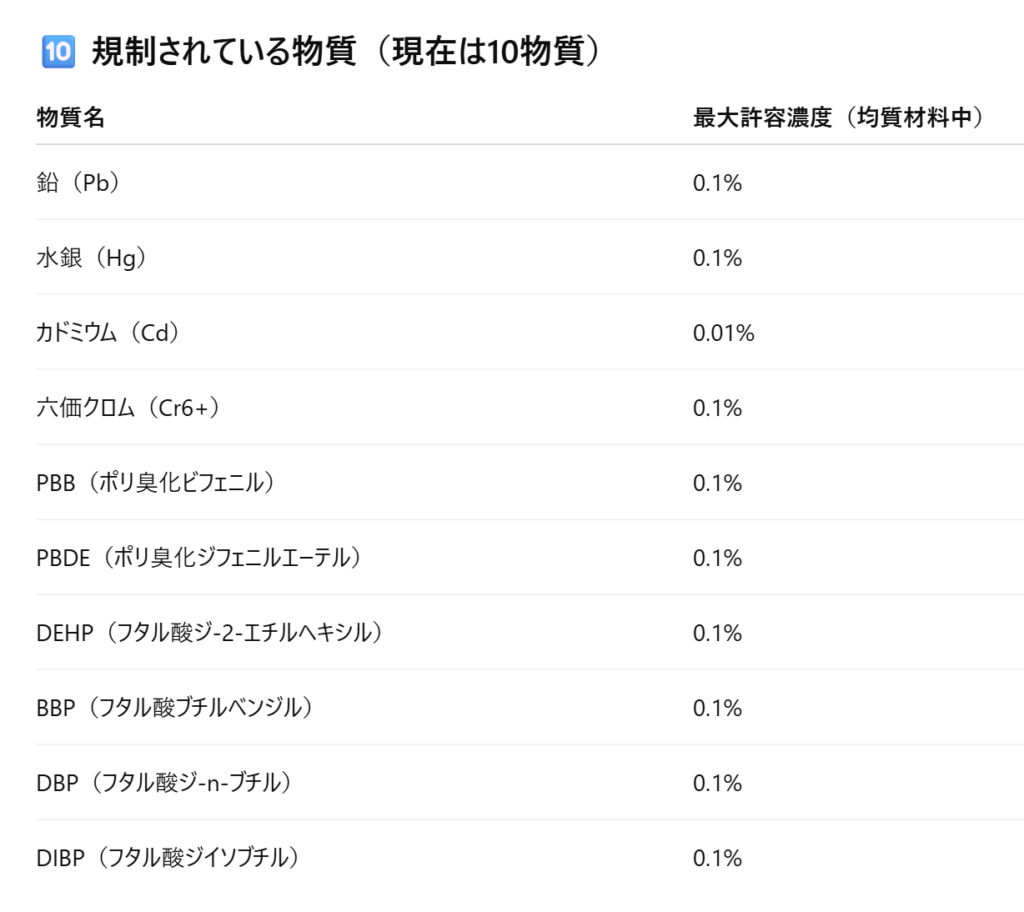Click the DEHP substance row name
This screenshot has height=912, width=1024.
point(210,632)
